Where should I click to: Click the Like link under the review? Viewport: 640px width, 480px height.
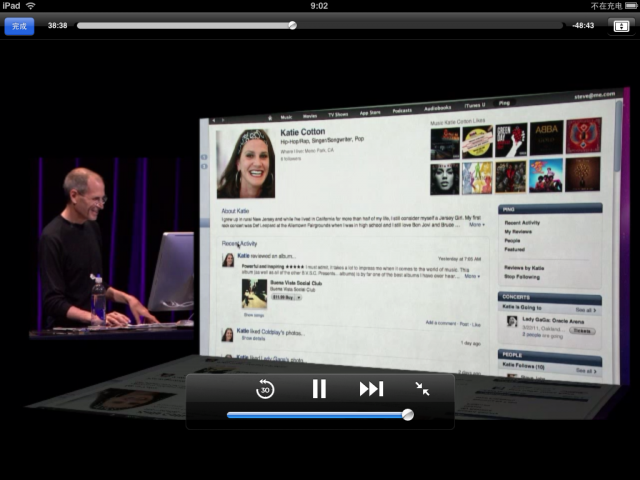(x=476, y=325)
